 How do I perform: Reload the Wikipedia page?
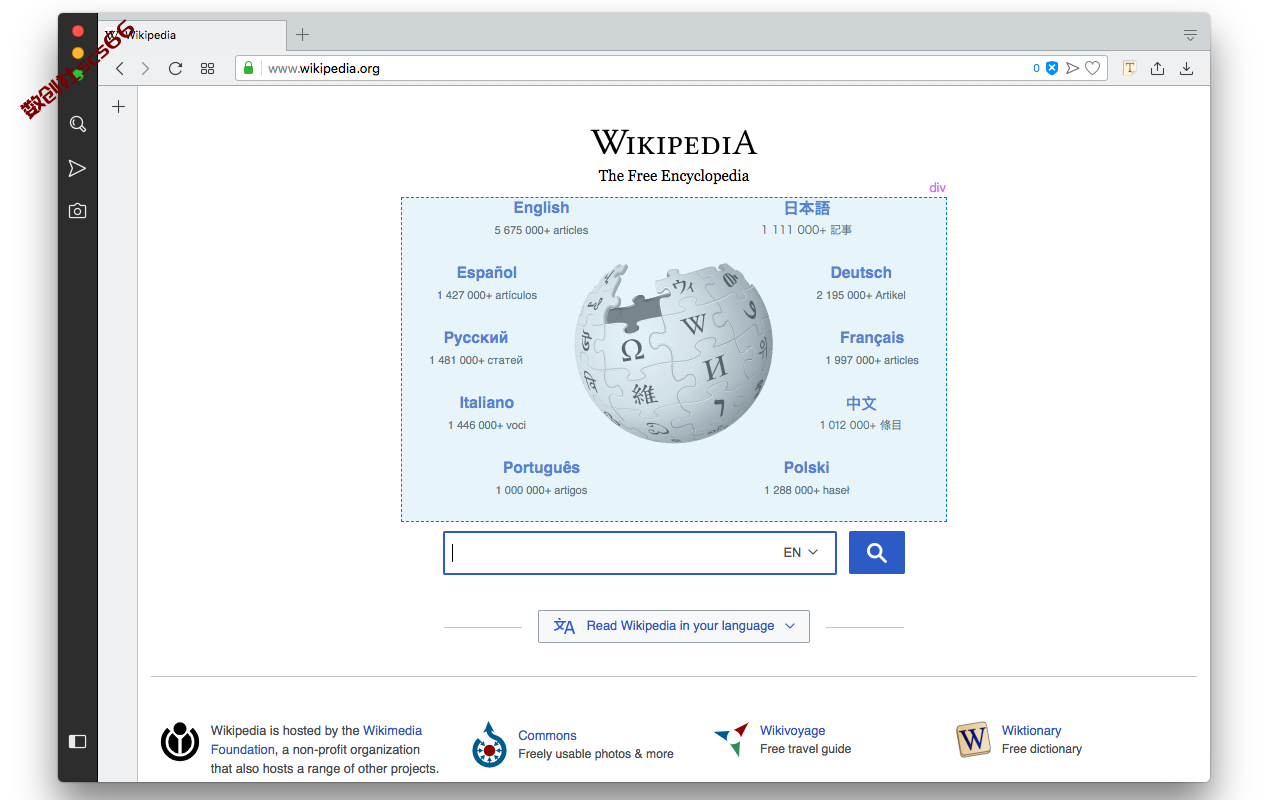click(x=175, y=69)
